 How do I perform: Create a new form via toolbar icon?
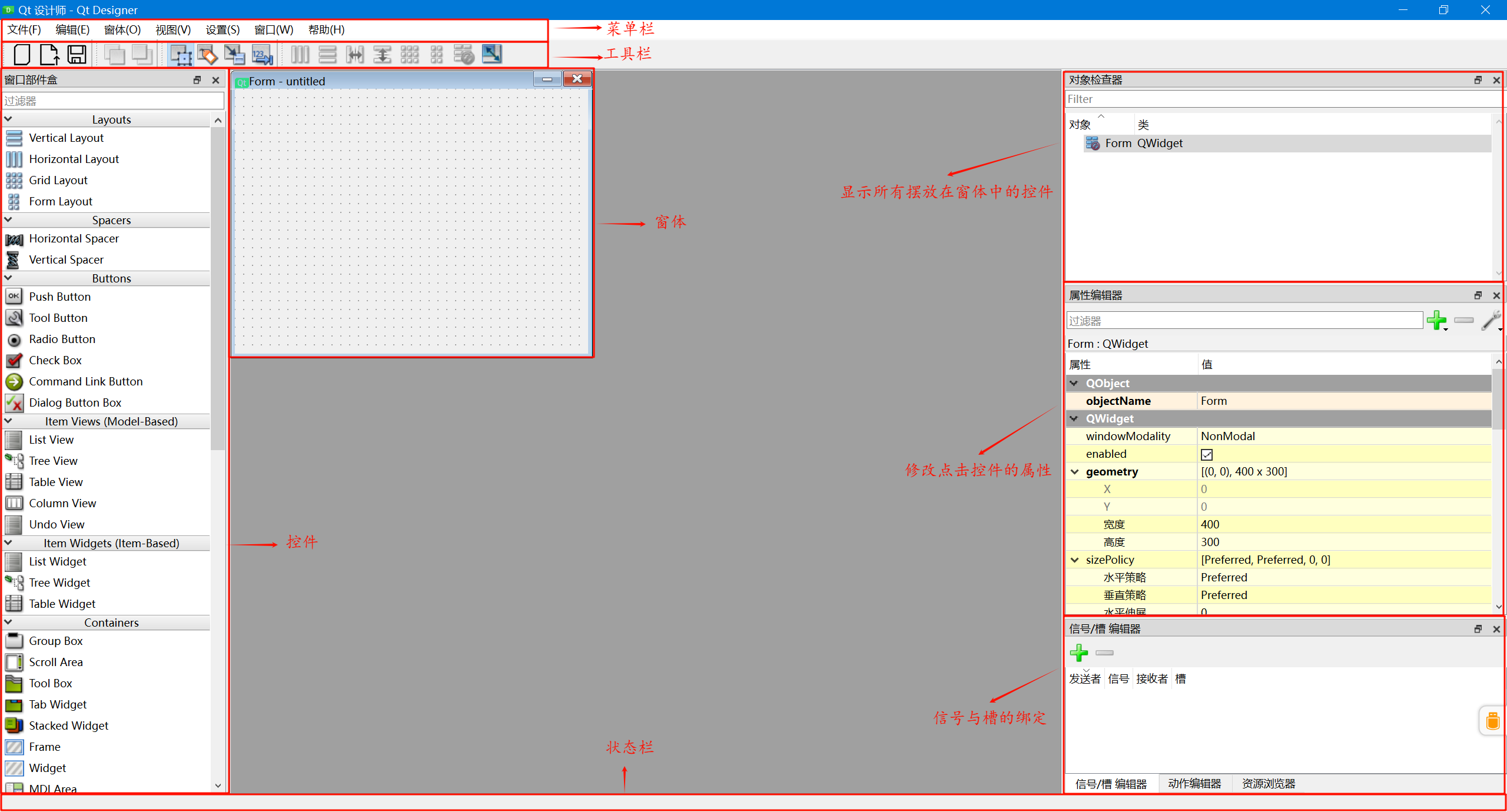pyautogui.click(x=21, y=55)
